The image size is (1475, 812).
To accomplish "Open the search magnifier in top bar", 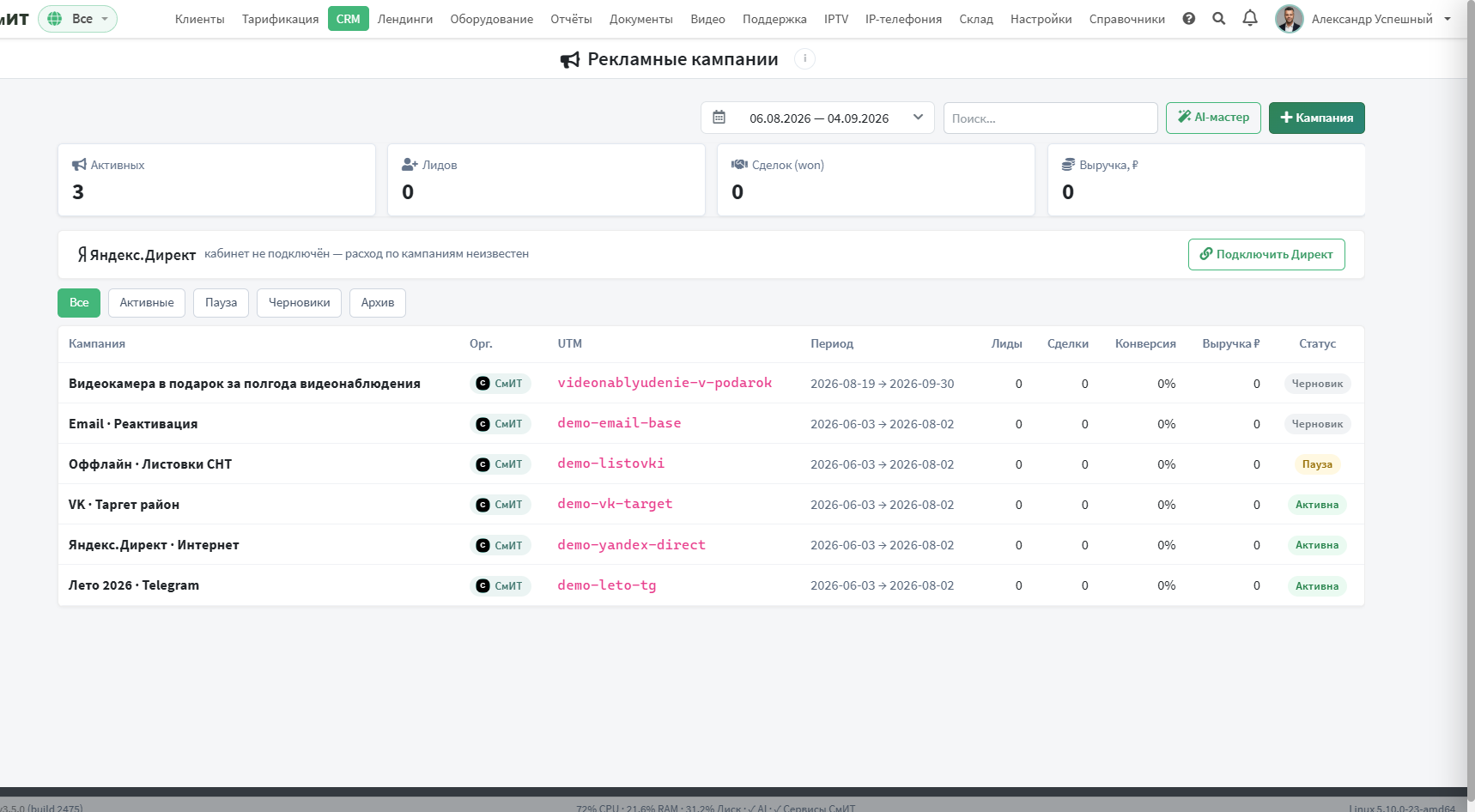I will click(1218, 18).
